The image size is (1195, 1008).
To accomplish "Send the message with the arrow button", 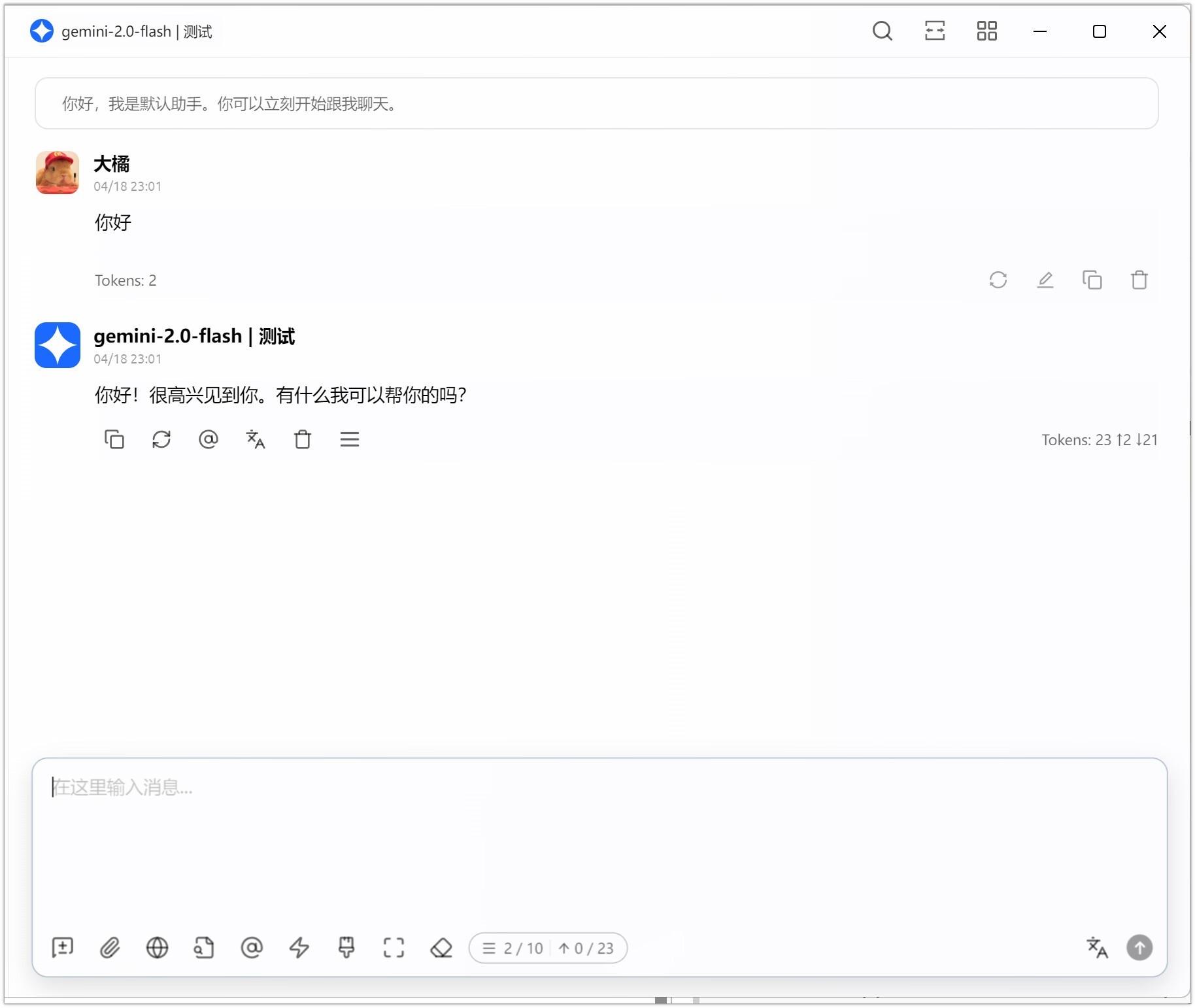I will pyautogui.click(x=1139, y=947).
